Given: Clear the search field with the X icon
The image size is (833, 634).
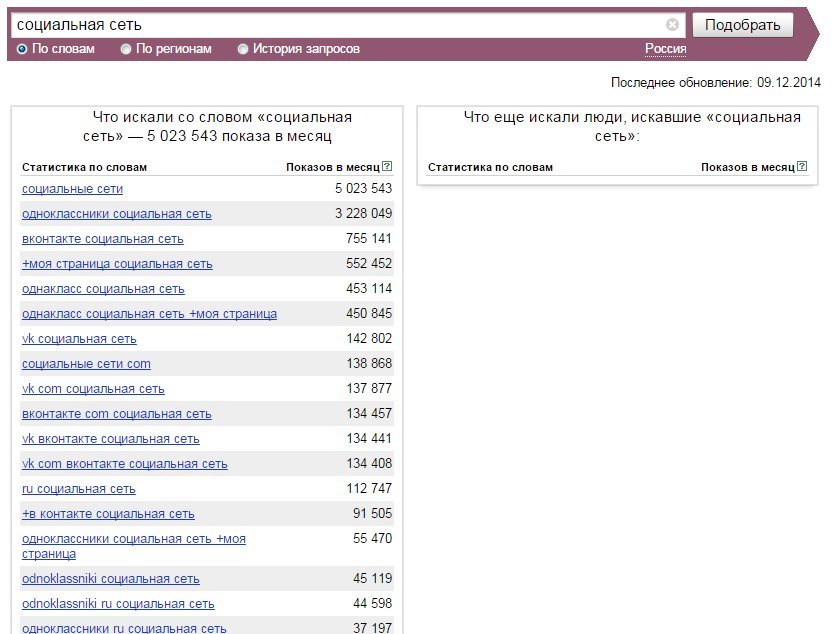Looking at the screenshot, I should point(672,24).
